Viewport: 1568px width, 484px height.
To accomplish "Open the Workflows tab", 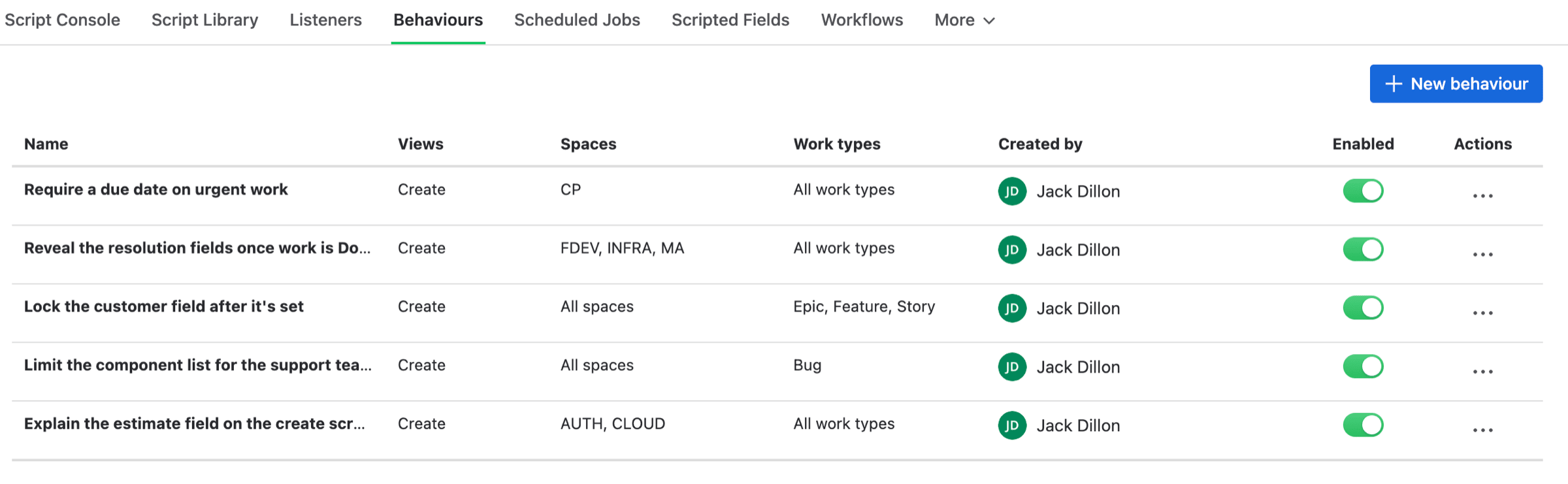I will 862,20.
